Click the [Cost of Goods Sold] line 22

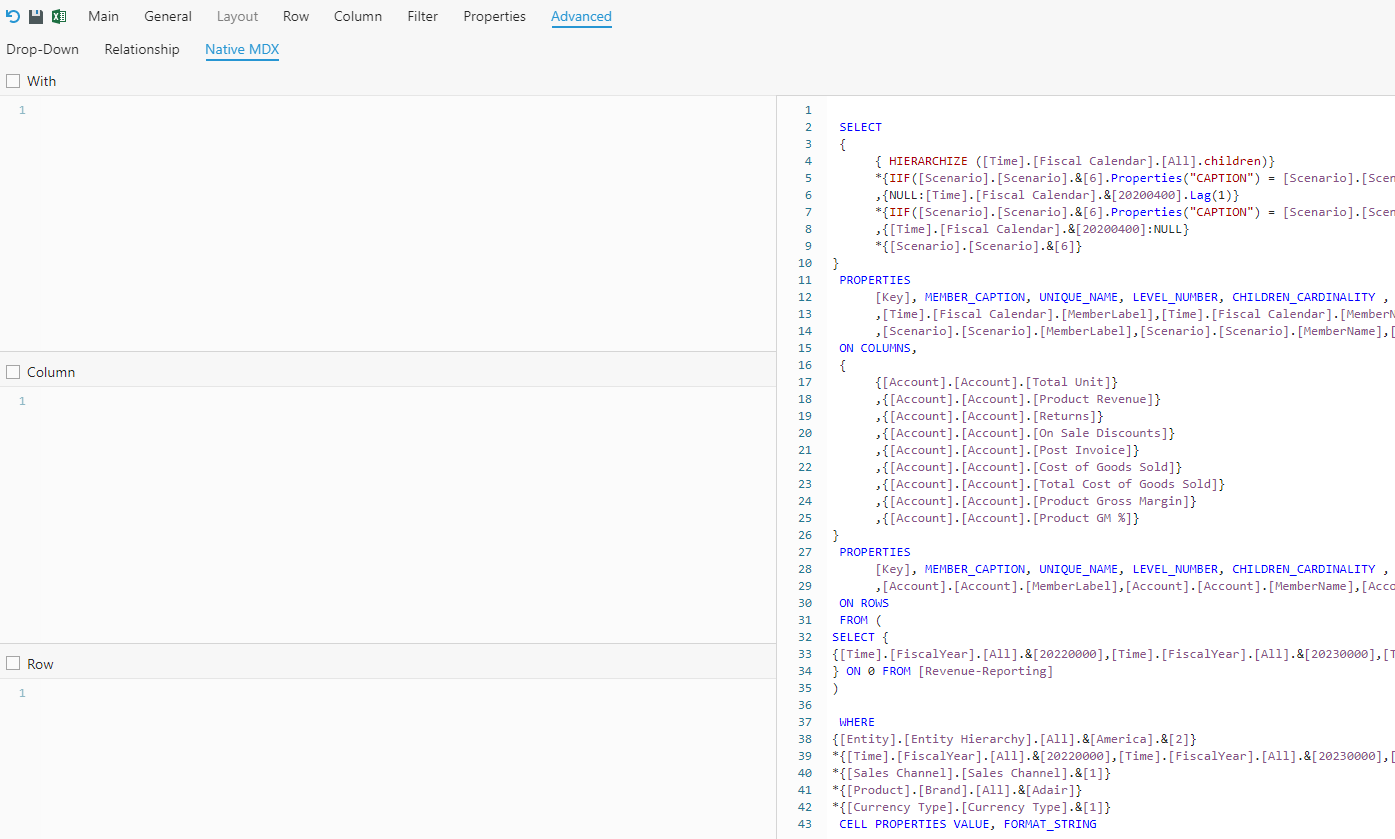(1029, 467)
